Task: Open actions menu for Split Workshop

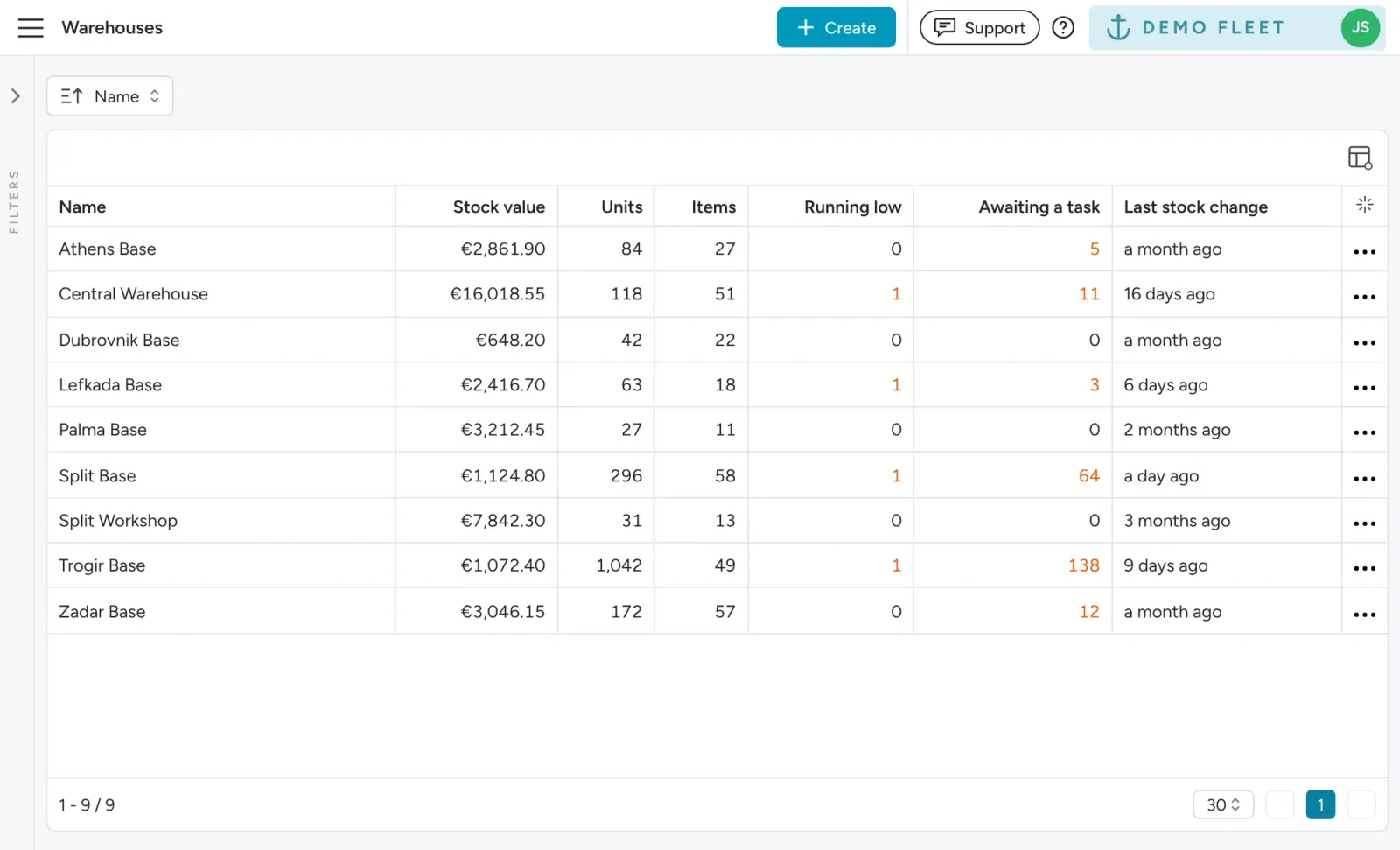Action: (1364, 523)
